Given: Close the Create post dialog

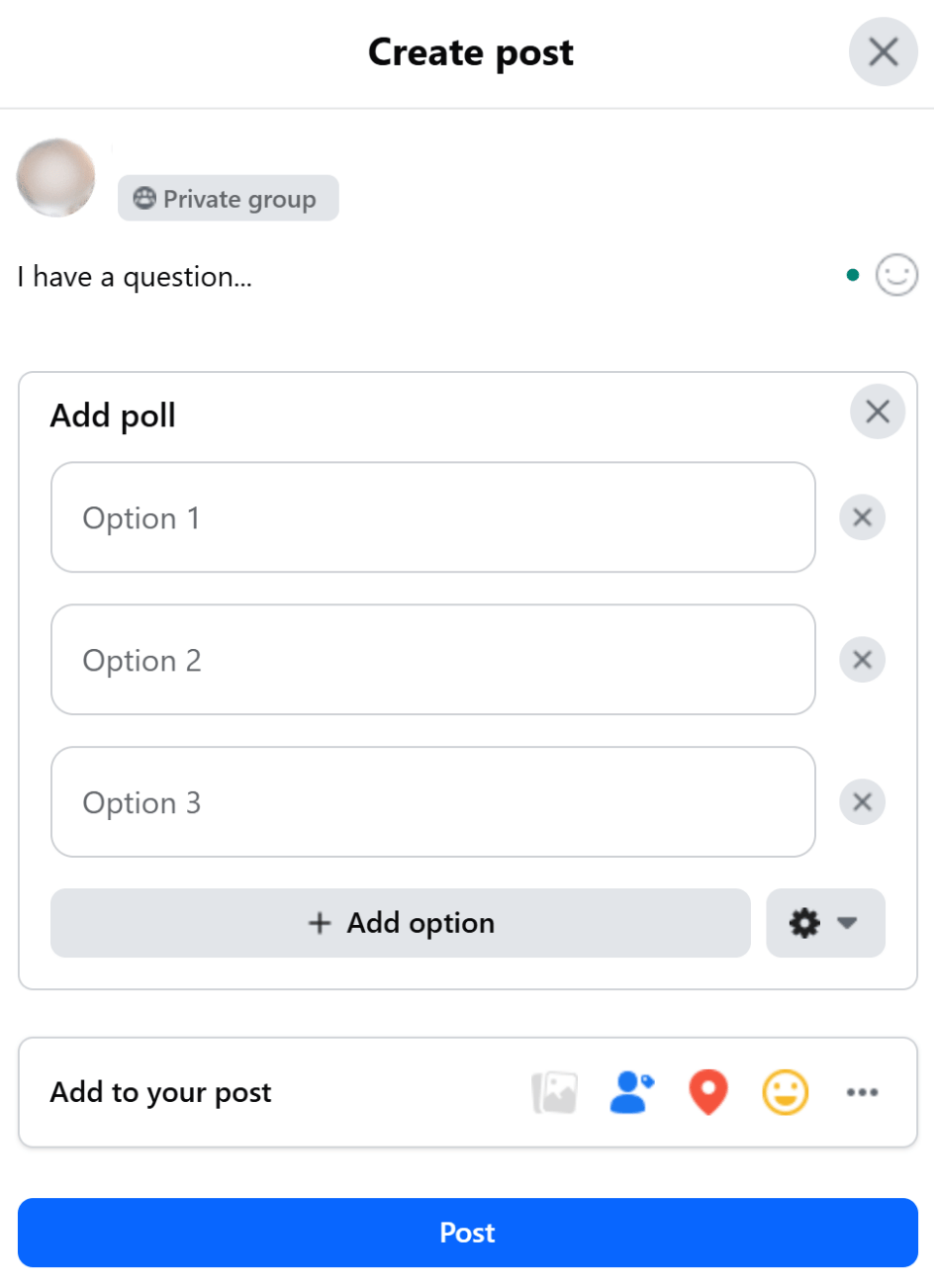Looking at the screenshot, I should 884,52.
